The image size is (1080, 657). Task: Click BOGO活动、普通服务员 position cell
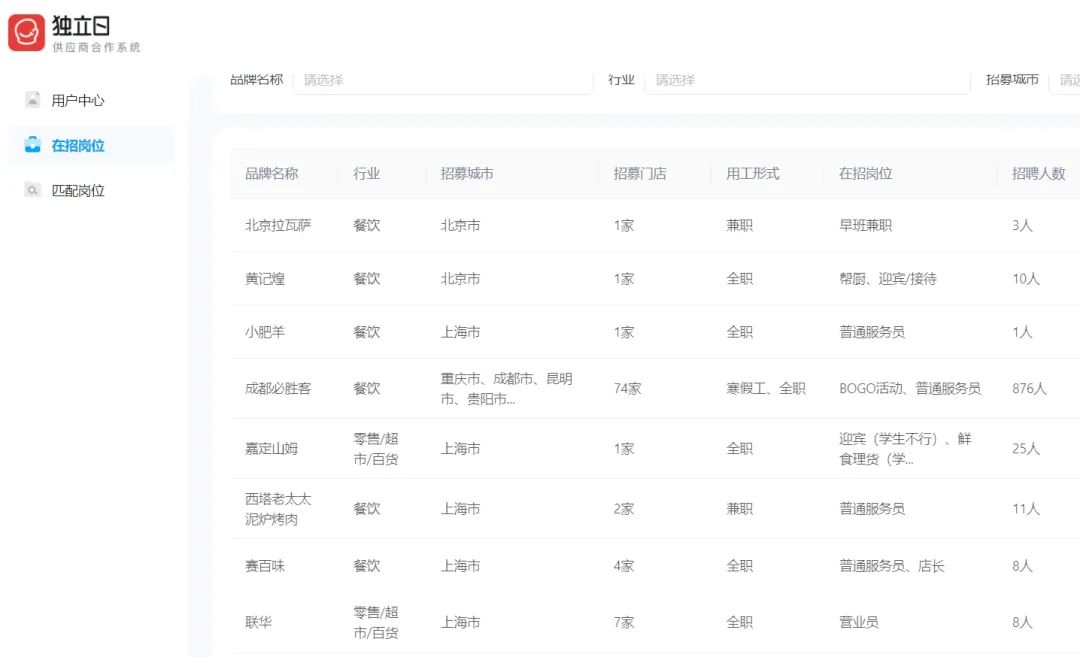point(910,388)
